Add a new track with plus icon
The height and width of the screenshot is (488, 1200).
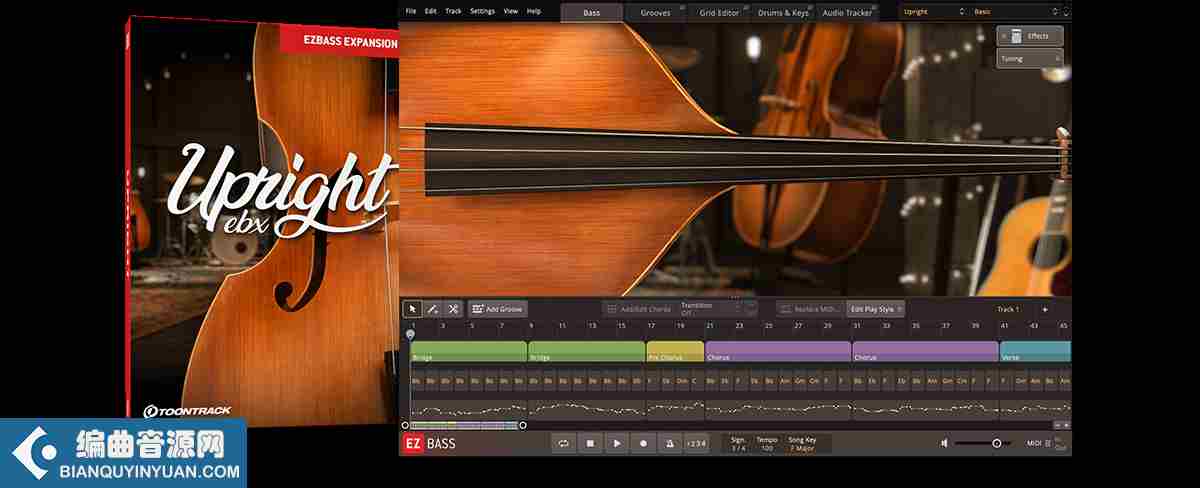click(1045, 309)
